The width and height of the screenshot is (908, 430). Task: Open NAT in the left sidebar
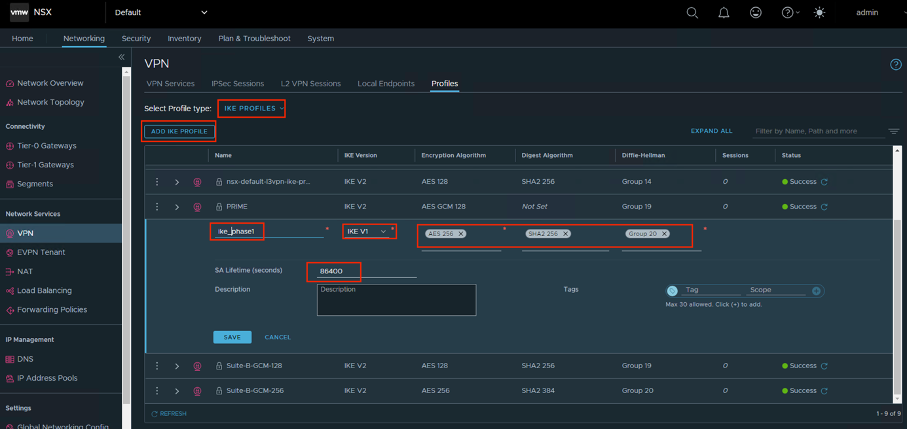tap(25, 271)
